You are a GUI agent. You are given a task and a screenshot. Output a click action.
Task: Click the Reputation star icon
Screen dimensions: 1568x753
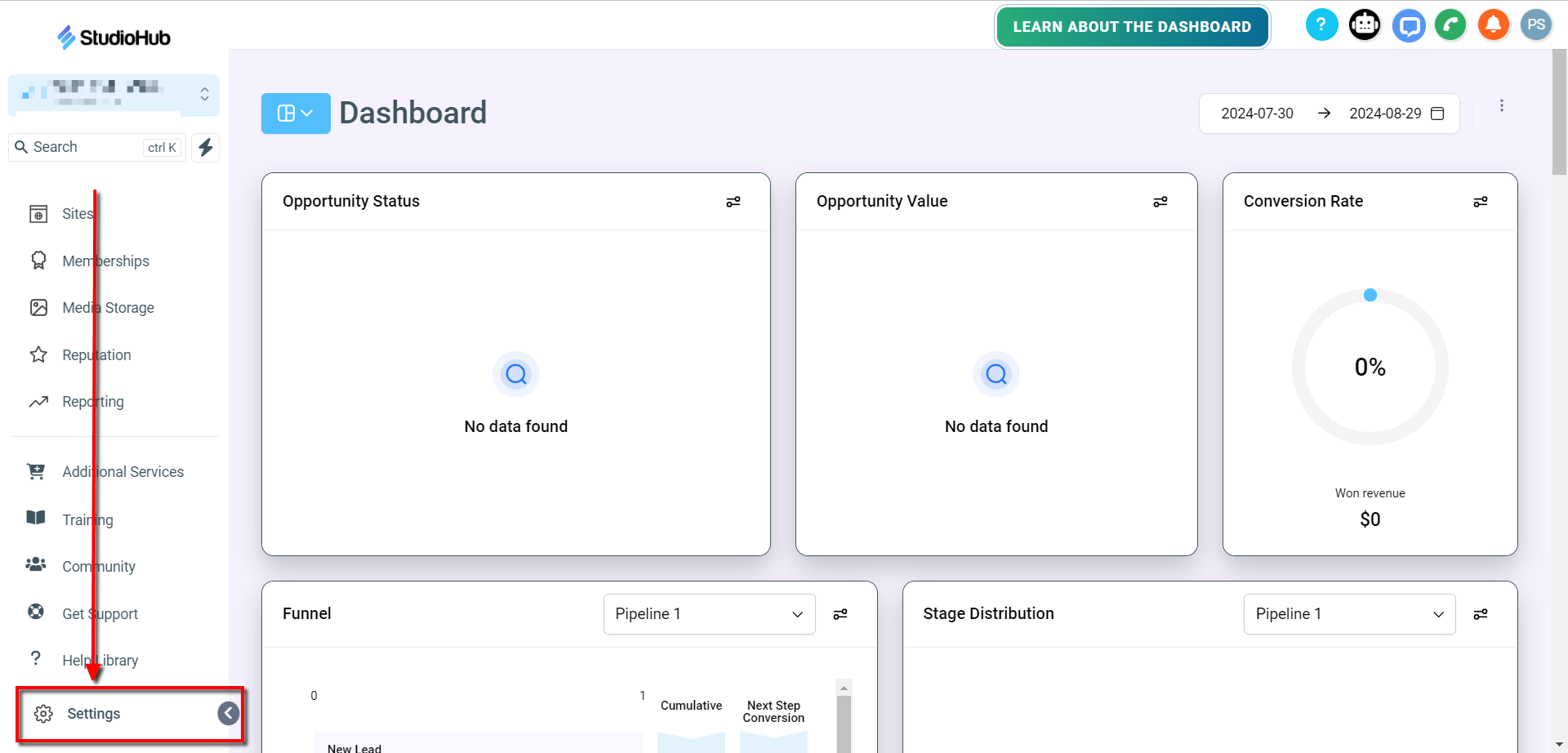tap(38, 354)
